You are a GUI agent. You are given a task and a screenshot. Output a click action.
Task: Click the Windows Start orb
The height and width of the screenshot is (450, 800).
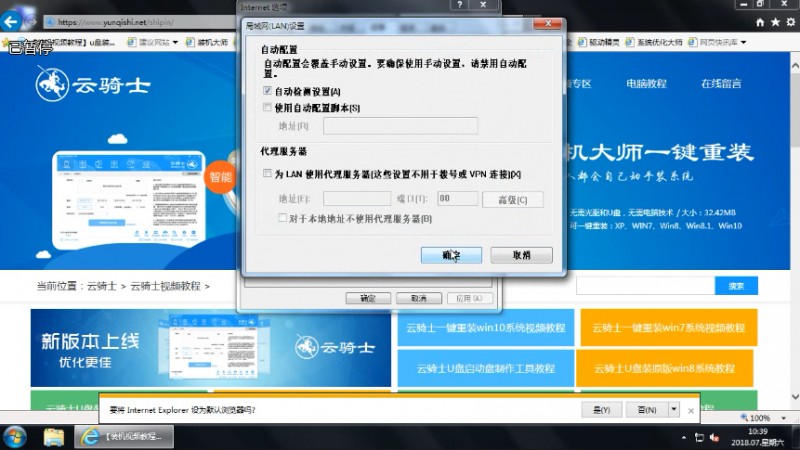click(15, 437)
